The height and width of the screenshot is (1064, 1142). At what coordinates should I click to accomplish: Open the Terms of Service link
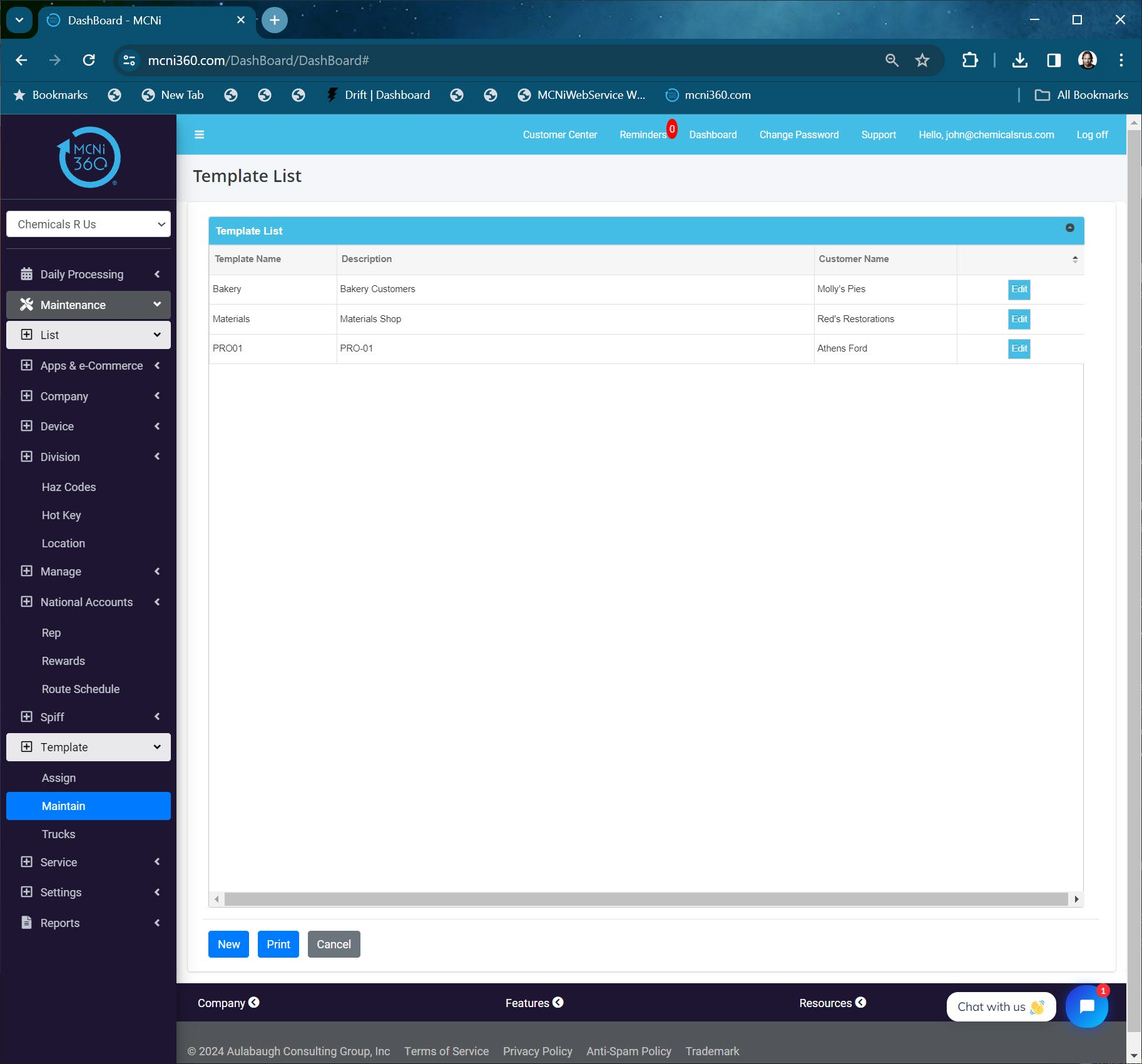point(446,1050)
